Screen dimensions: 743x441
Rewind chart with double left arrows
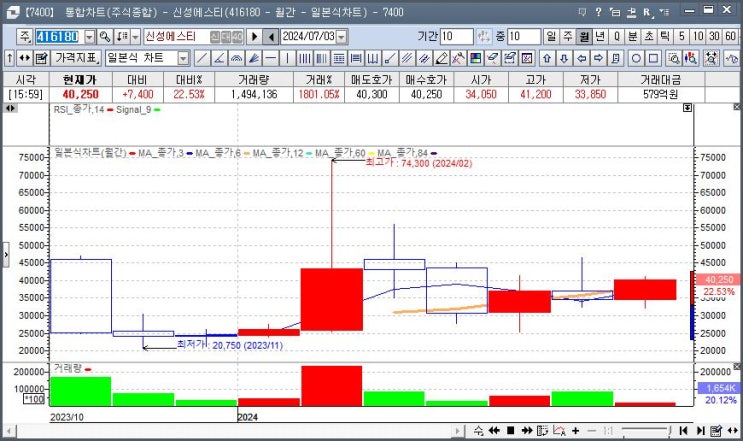(x=494, y=431)
